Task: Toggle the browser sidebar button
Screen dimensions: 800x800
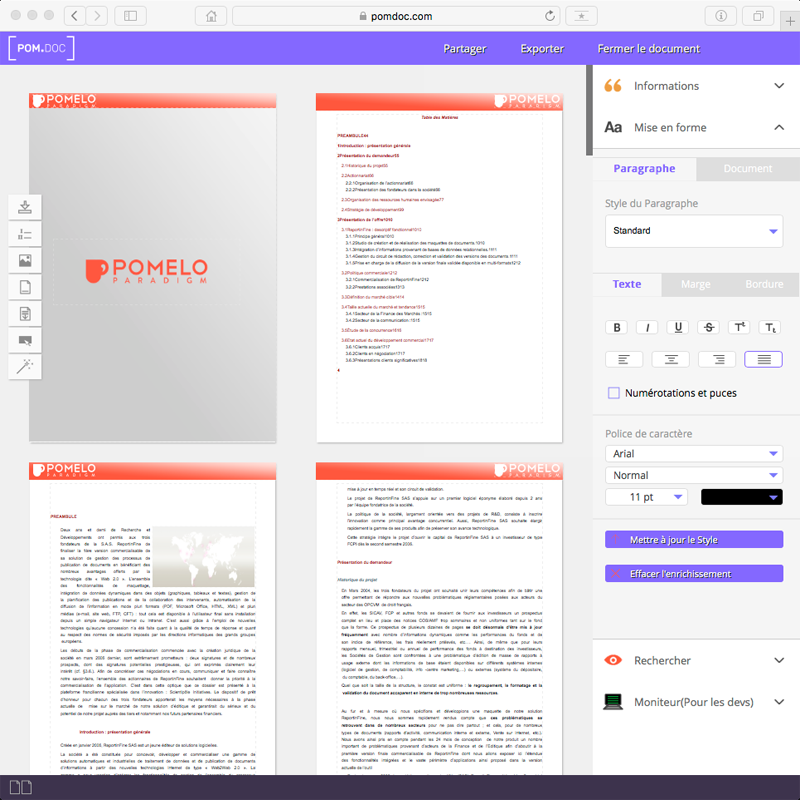Action: pyautogui.click(x=131, y=16)
